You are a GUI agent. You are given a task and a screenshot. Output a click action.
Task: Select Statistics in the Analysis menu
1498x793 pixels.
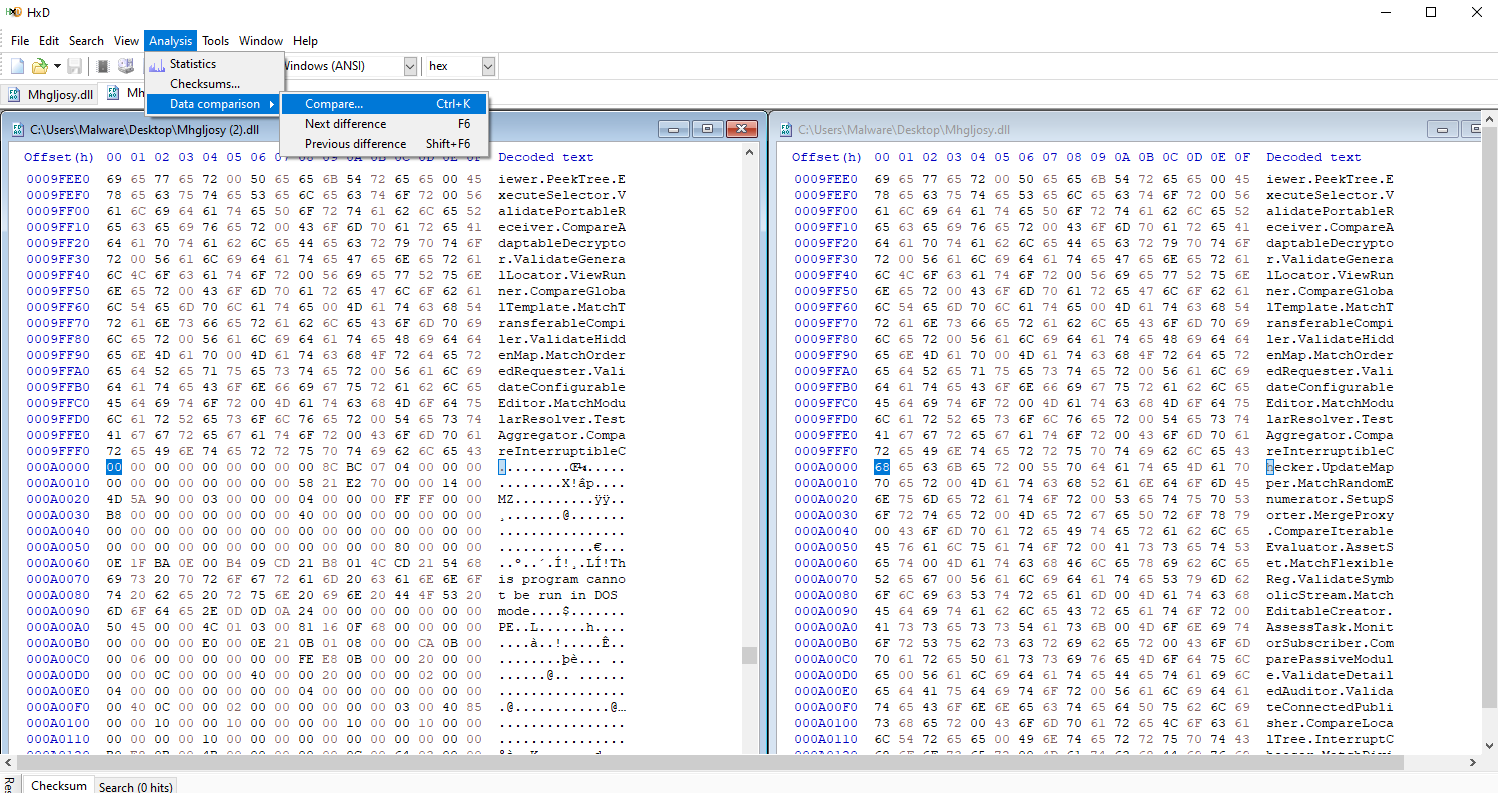click(215, 64)
